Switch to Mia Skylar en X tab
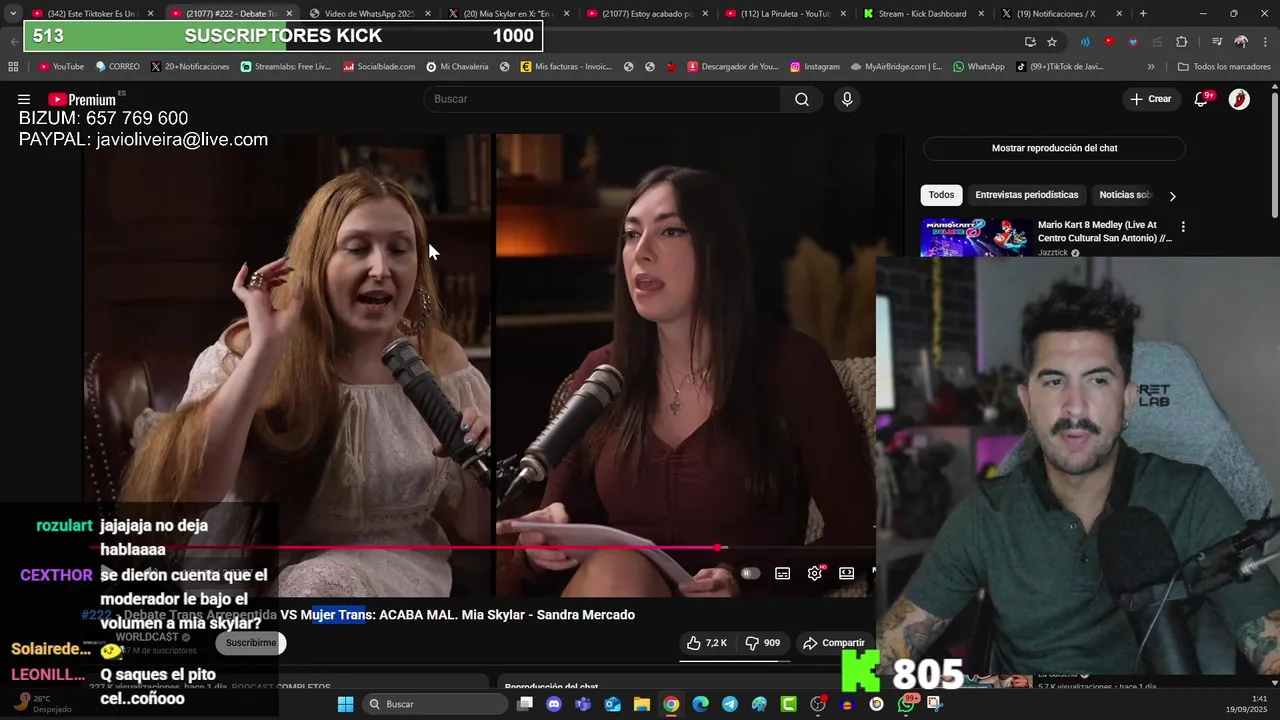This screenshot has height=720, width=1280. tap(506, 13)
